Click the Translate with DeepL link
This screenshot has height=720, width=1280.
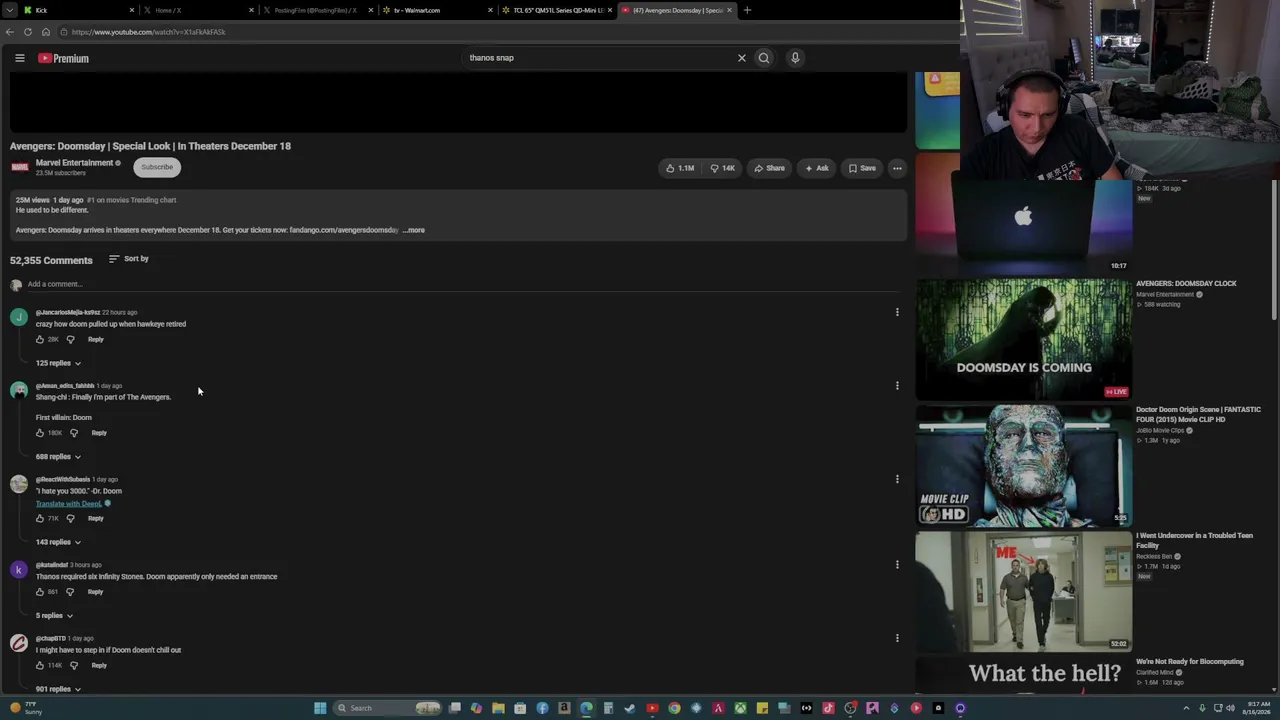(69, 504)
